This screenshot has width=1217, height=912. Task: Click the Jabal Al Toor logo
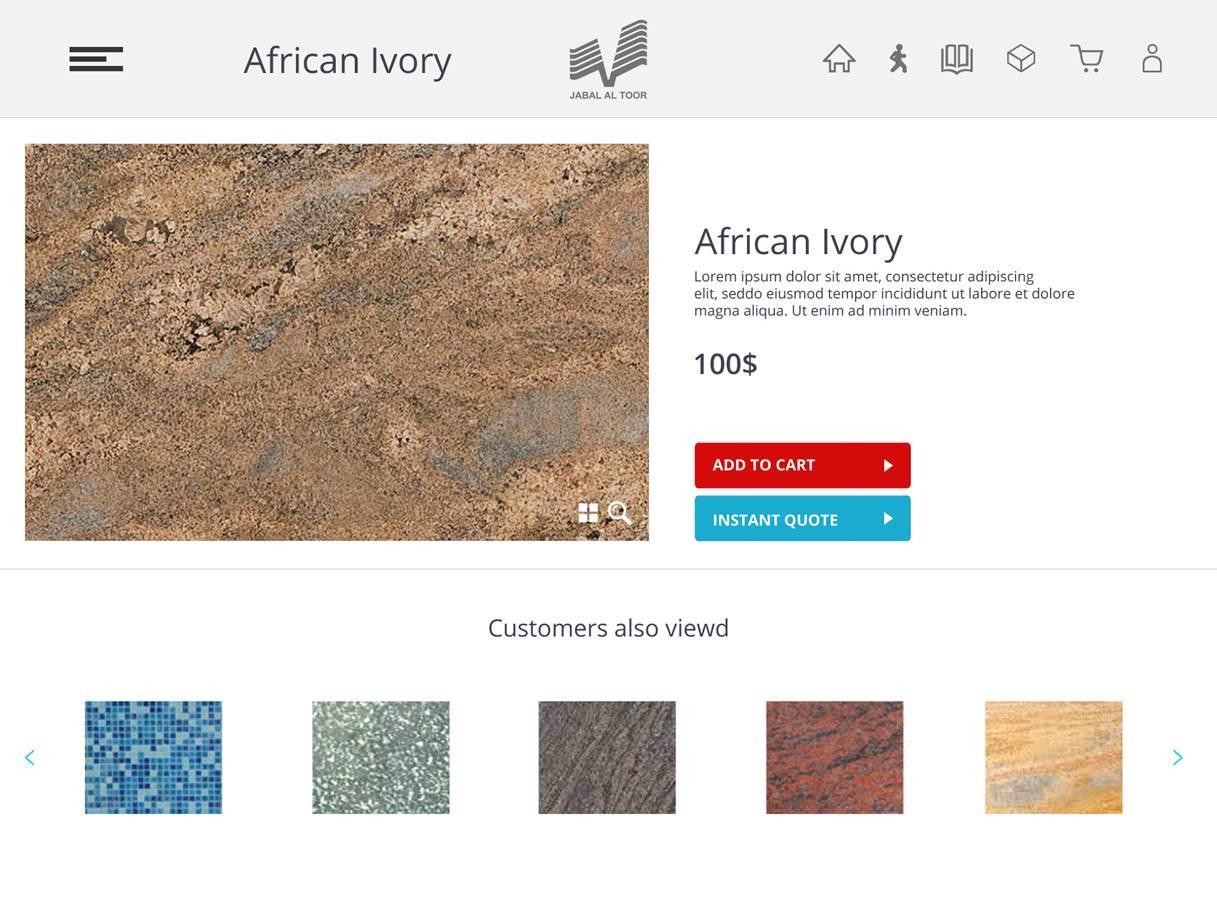pos(608,60)
